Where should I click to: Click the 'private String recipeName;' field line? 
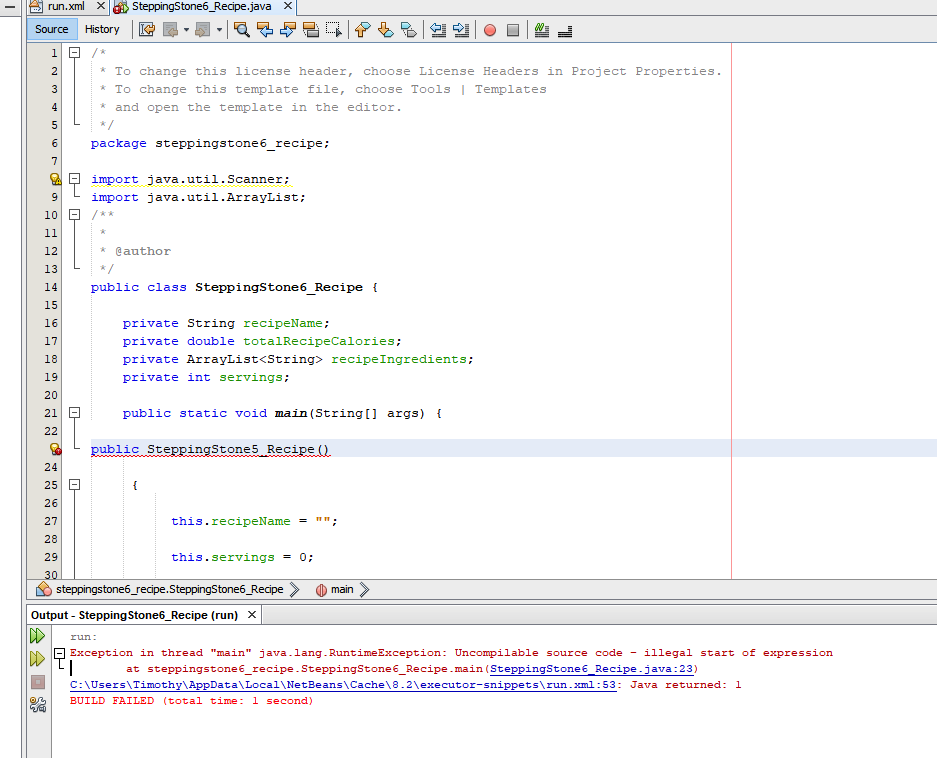226,323
